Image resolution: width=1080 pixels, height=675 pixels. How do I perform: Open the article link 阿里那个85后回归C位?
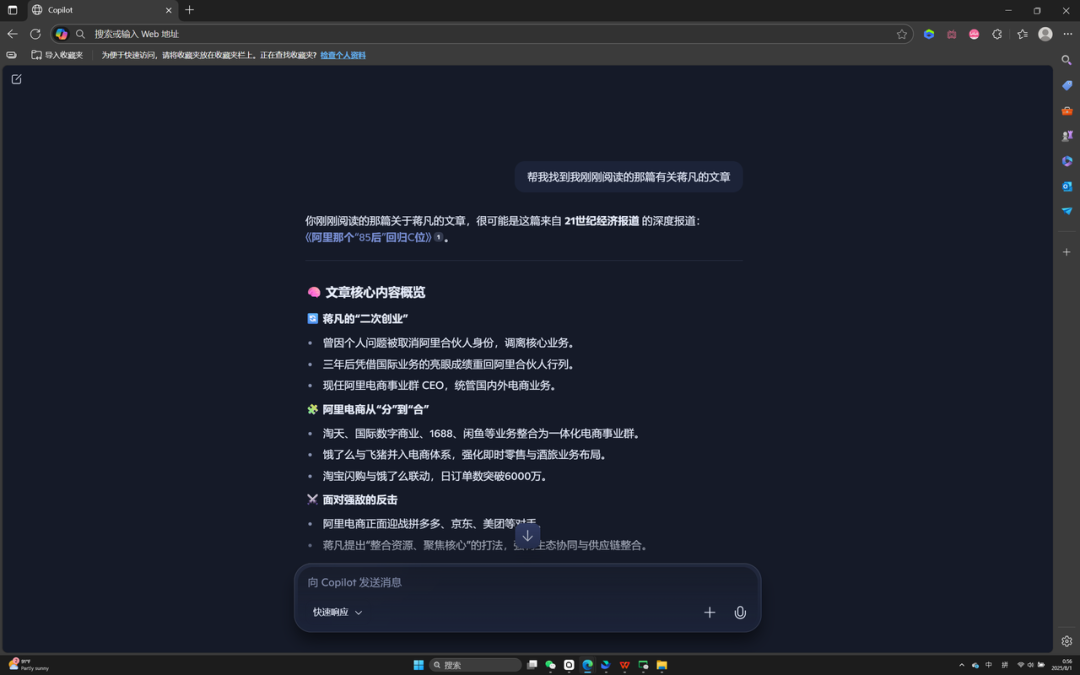tap(366, 238)
